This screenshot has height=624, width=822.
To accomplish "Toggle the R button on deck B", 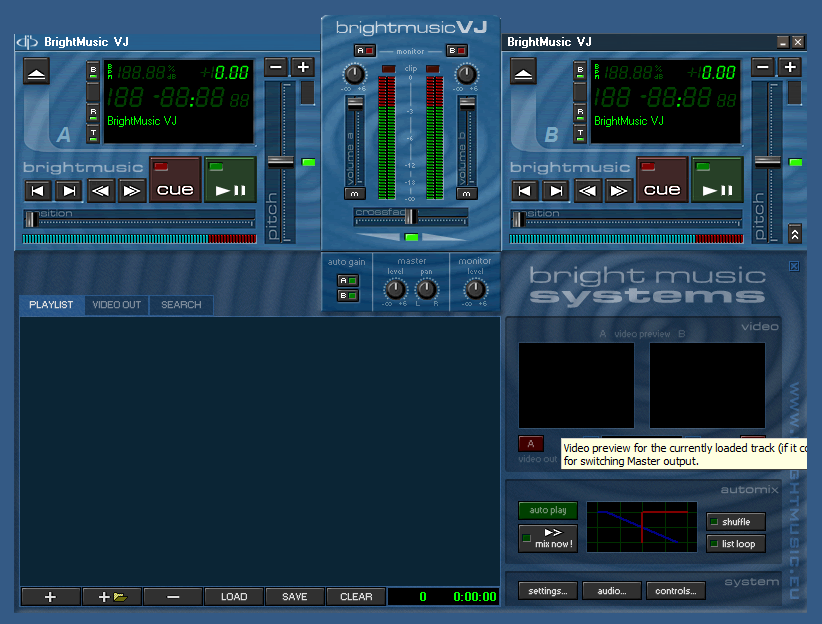I will tap(580, 114).
